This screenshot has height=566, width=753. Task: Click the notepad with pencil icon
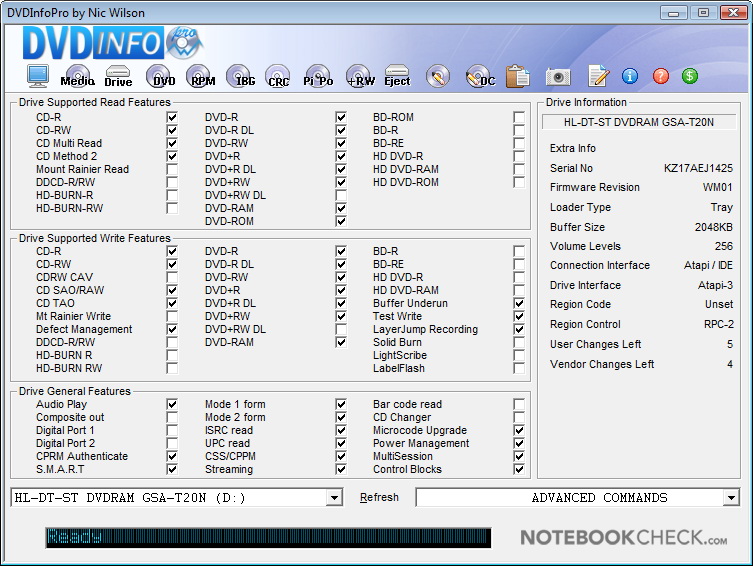598,76
